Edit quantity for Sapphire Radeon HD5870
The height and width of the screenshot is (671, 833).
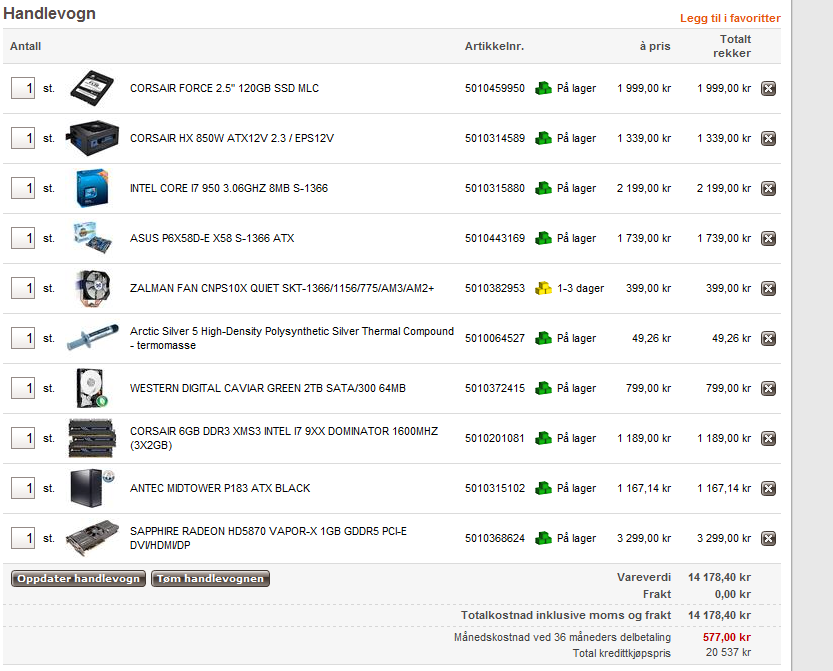tap(23, 538)
